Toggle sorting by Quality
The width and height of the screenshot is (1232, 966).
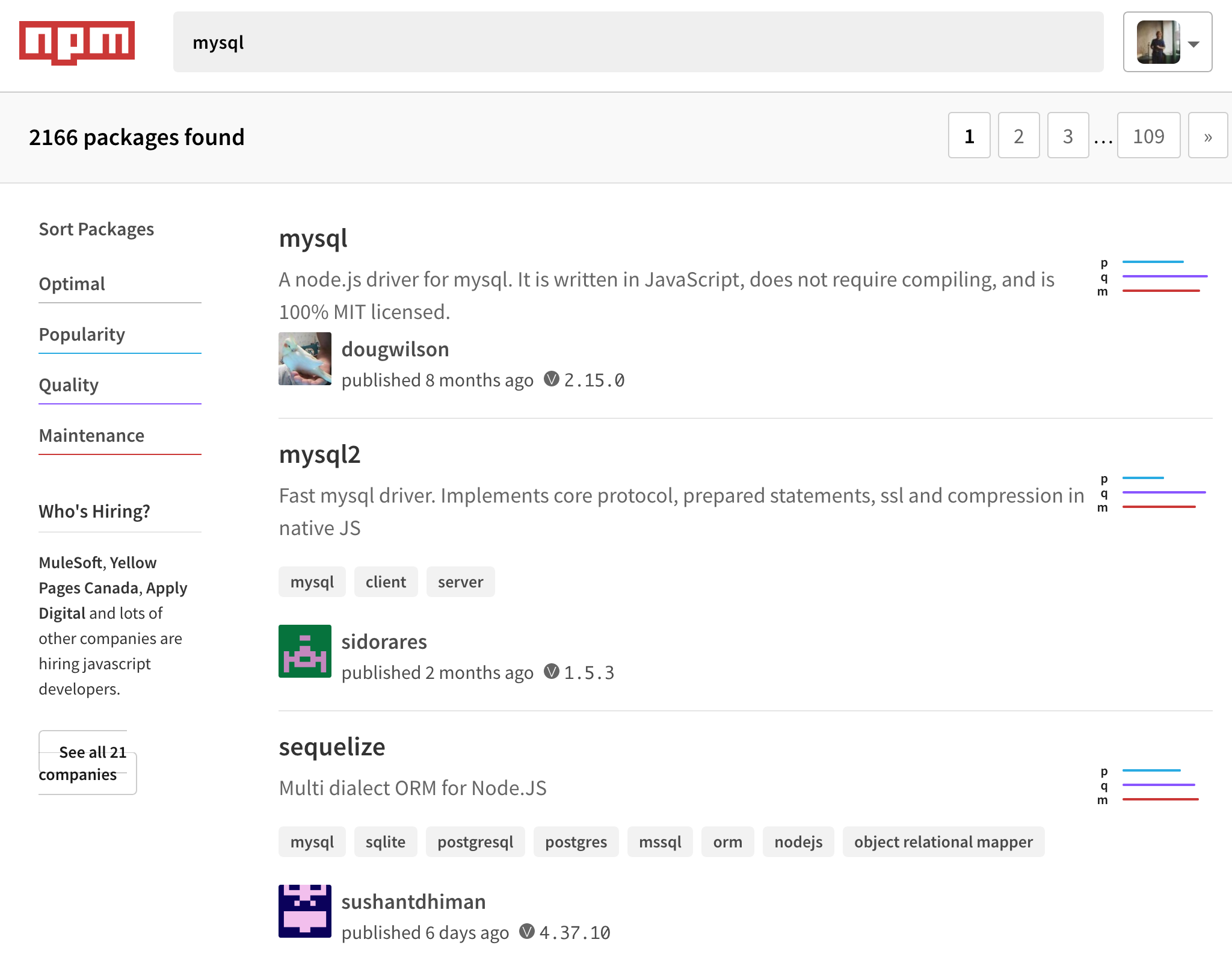68,385
